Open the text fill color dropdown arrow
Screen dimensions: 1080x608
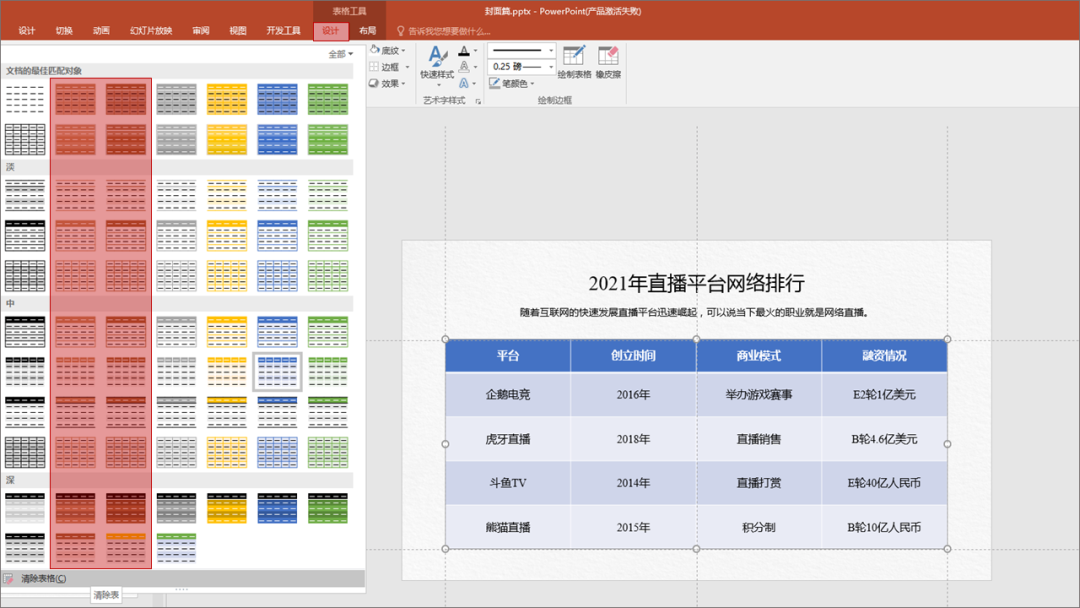pyautogui.click(x=475, y=50)
